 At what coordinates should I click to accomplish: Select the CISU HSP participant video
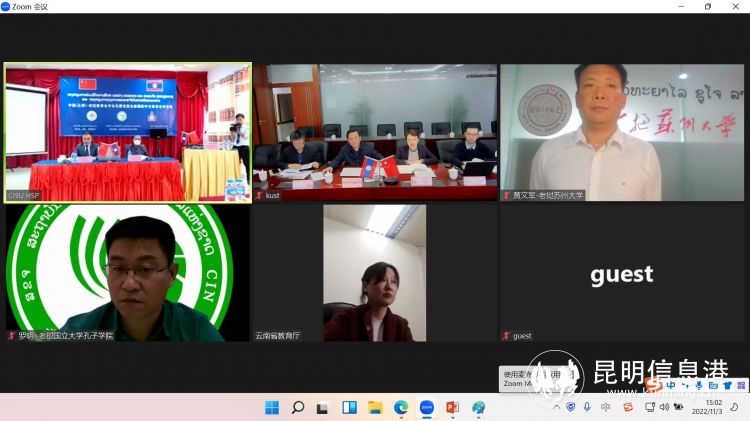pos(127,133)
